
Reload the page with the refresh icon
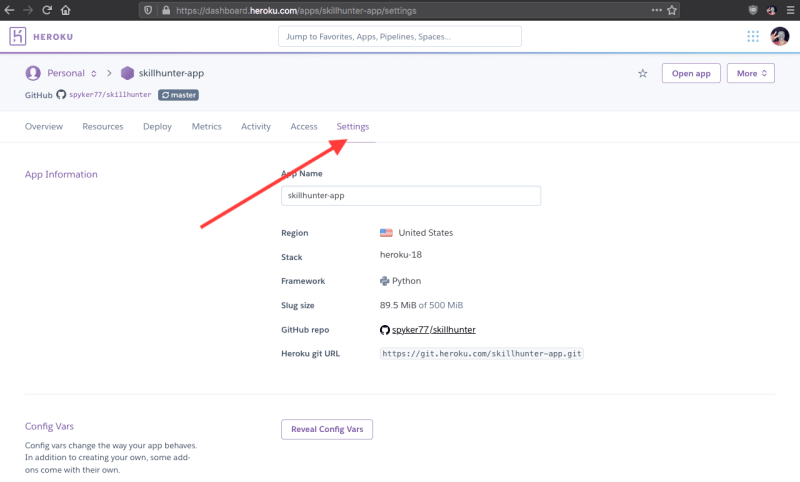[x=47, y=10]
